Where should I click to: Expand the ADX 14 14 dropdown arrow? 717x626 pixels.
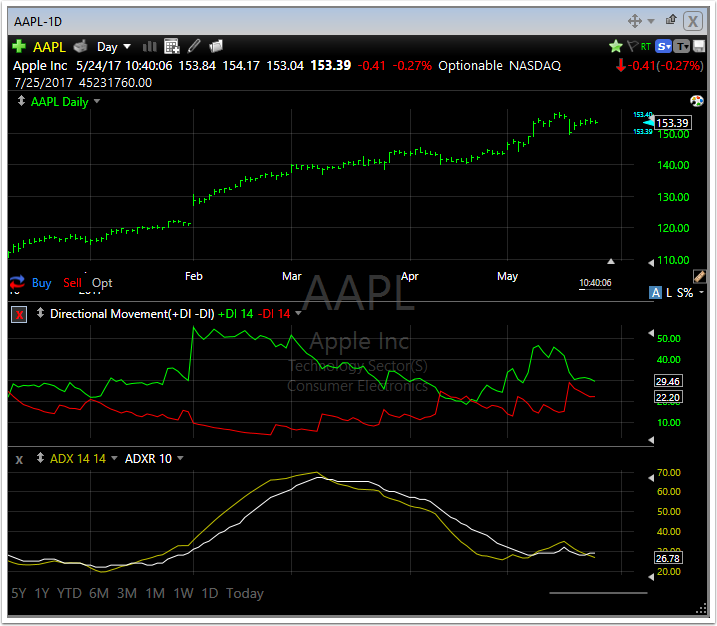[114, 458]
